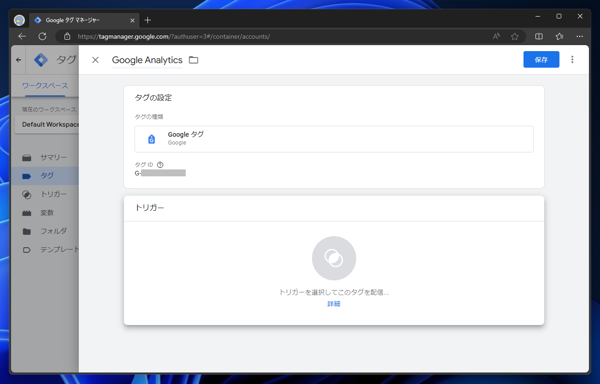The height and width of the screenshot is (384, 600).
Task: Close the Google Analytics tag editor panel
Action: point(95,60)
